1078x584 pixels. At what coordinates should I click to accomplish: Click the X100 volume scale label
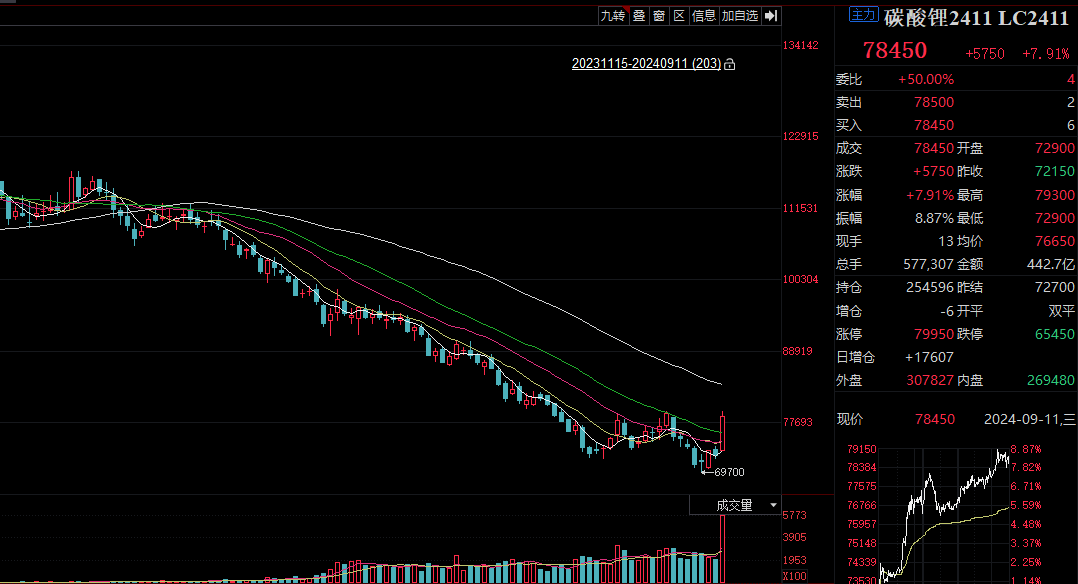[795, 577]
